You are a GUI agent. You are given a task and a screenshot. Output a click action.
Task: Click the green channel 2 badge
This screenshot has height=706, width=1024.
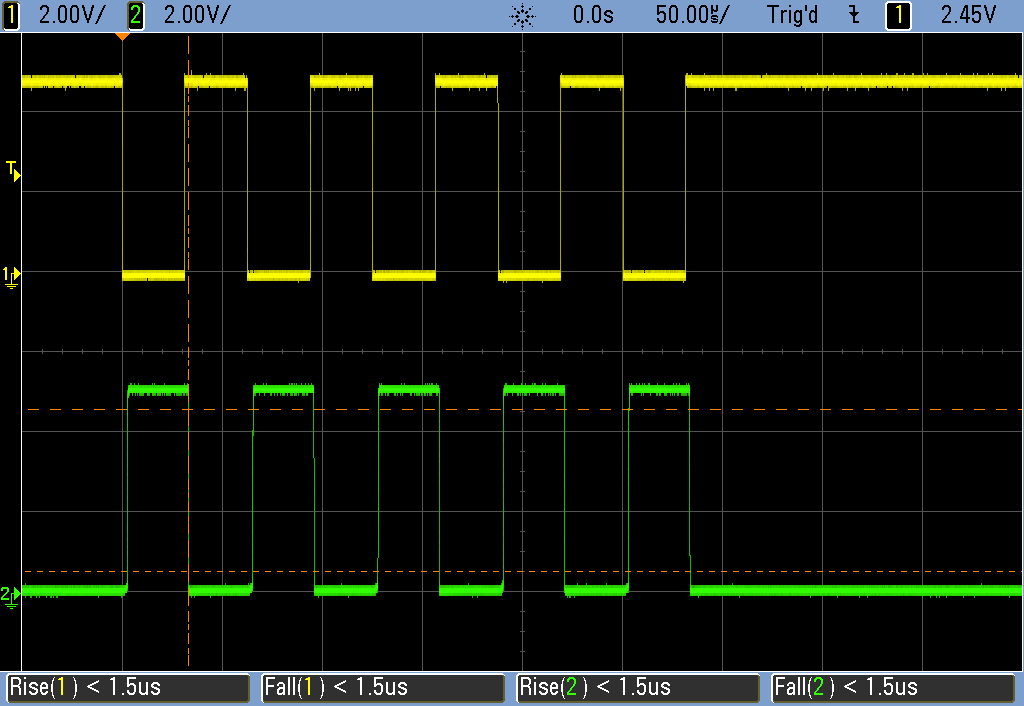click(136, 15)
